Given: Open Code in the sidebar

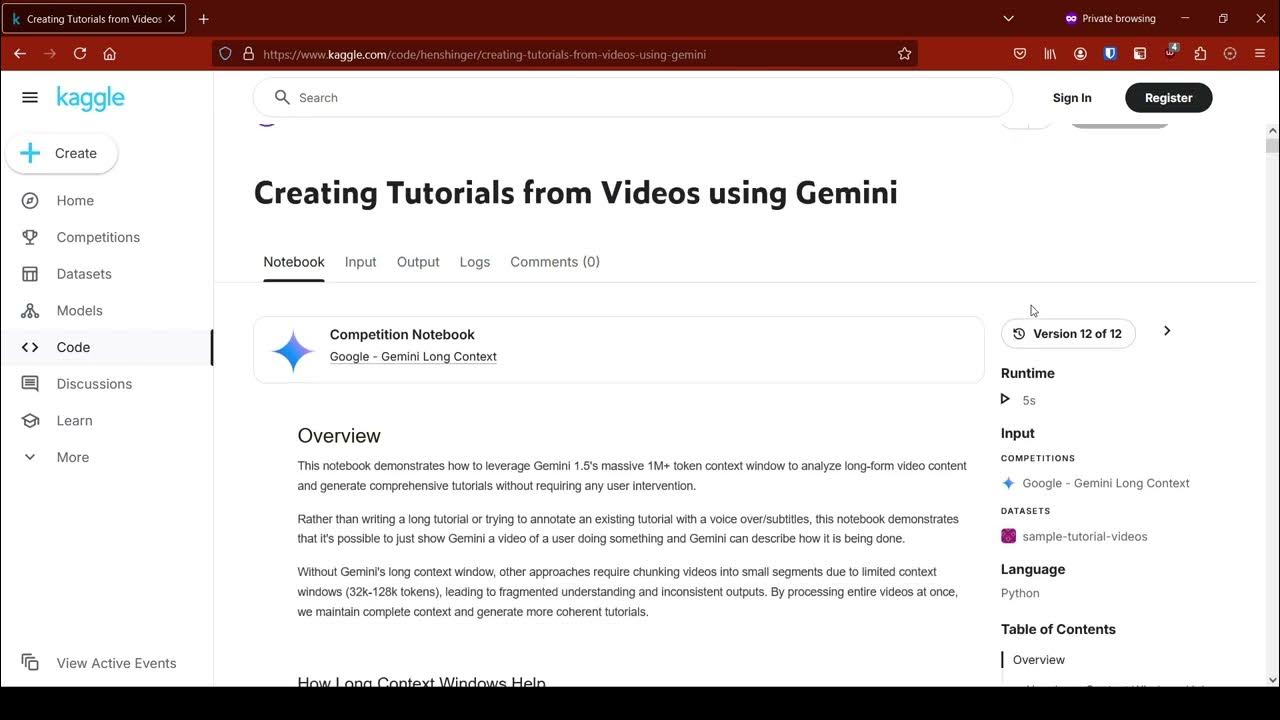Looking at the screenshot, I should tap(73, 347).
